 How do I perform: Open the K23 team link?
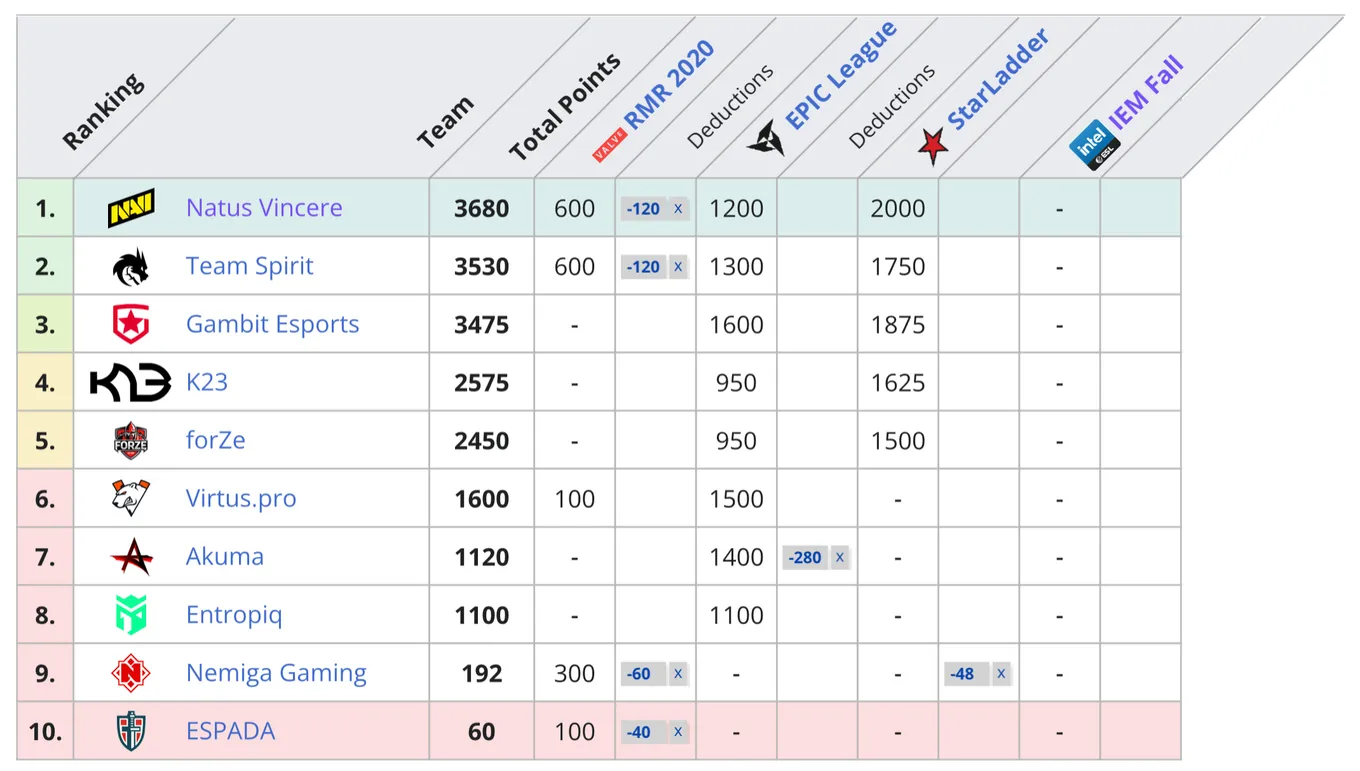pyautogui.click(x=207, y=382)
